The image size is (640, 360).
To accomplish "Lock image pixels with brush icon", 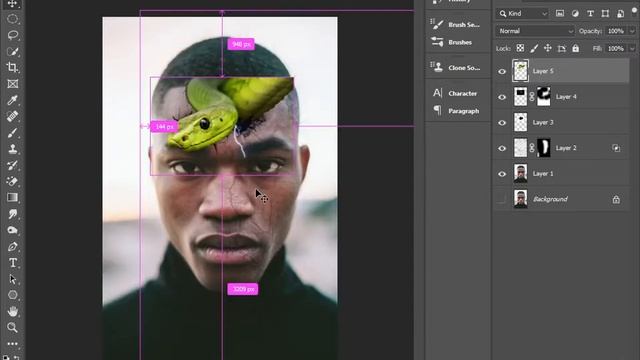I will [x=534, y=48].
